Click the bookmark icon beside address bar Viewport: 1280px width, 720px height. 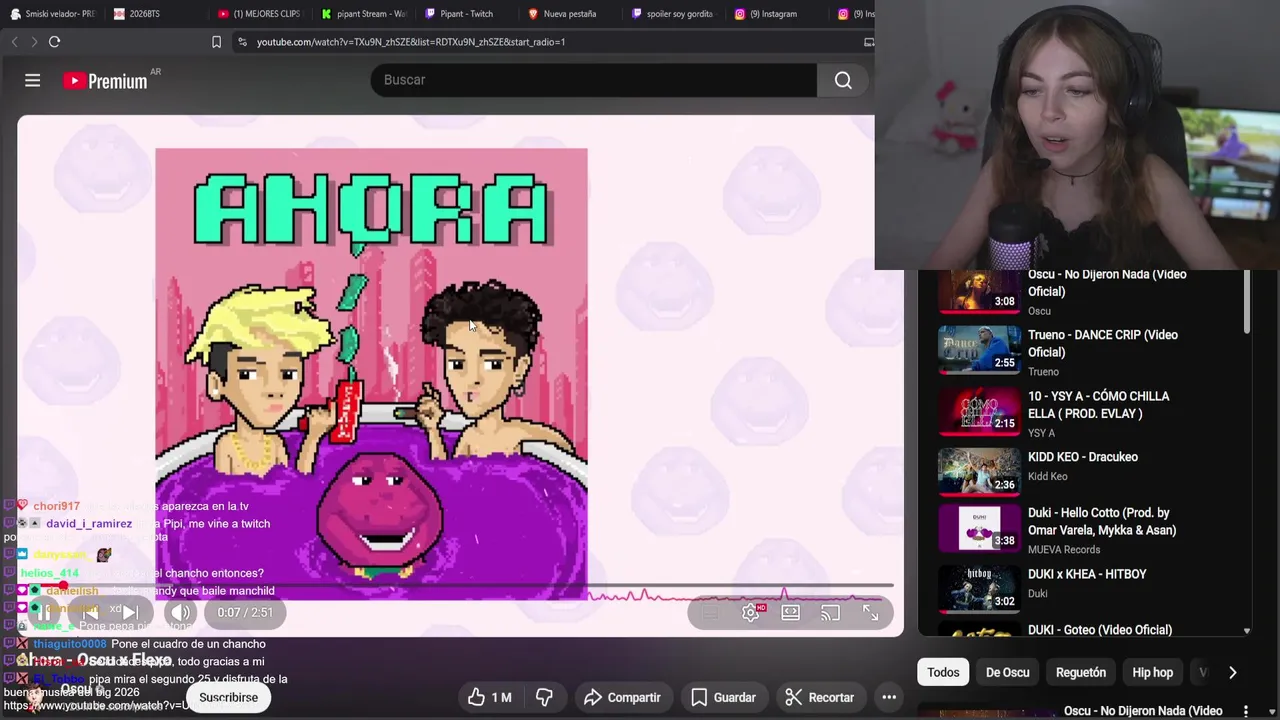[216, 42]
